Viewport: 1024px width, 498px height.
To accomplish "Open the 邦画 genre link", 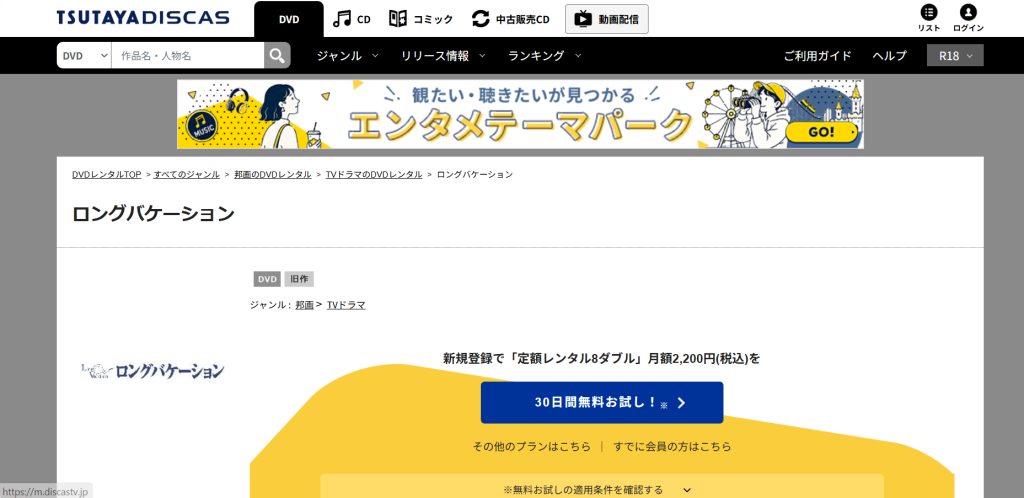I will click(304, 305).
